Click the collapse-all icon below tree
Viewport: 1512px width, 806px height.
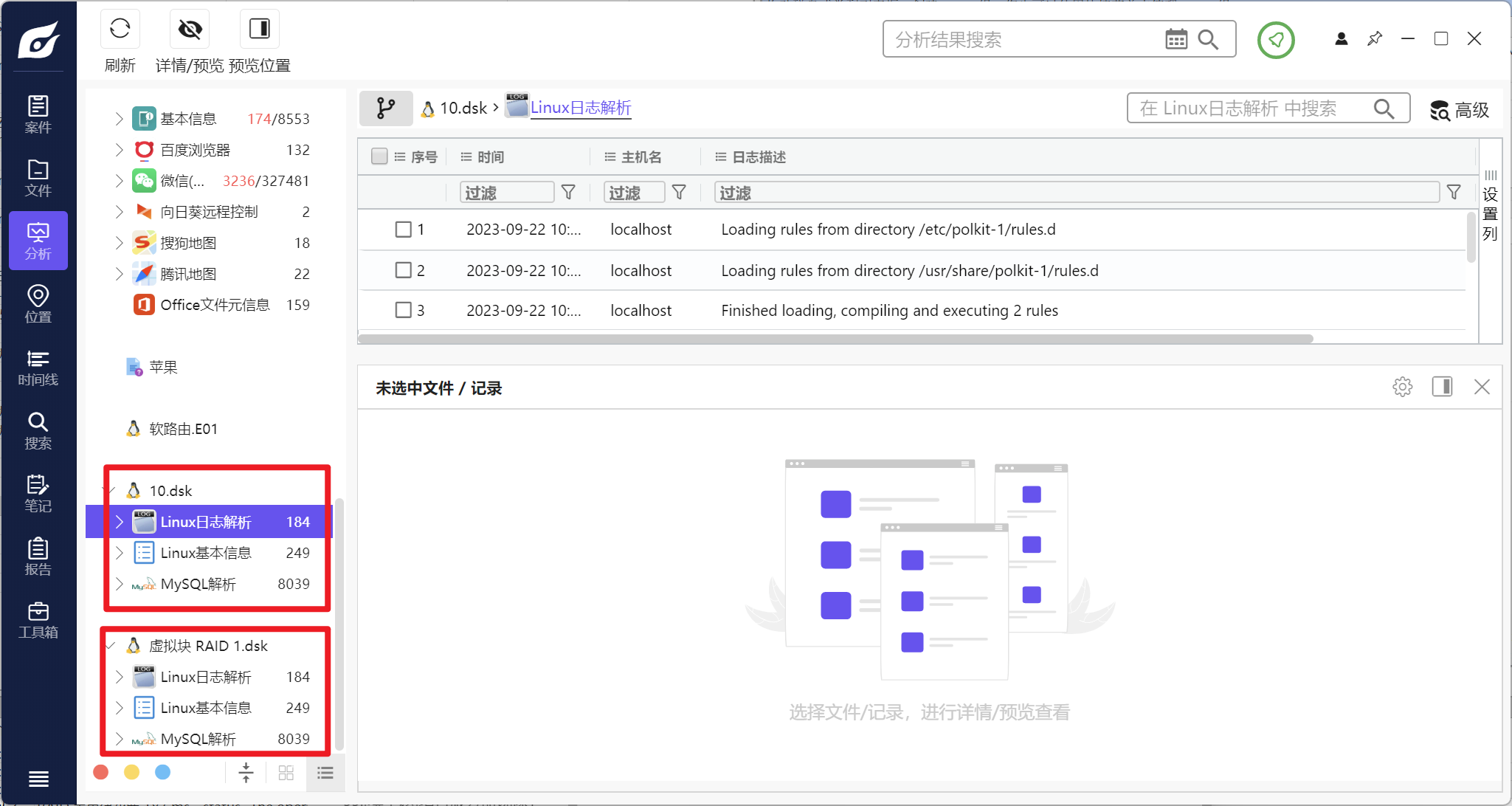coord(246,773)
